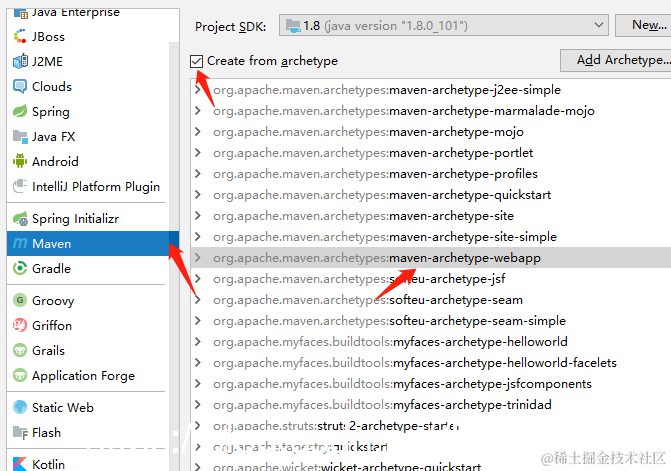Expand maven-archetype-mojo node chevron

tap(198, 132)
